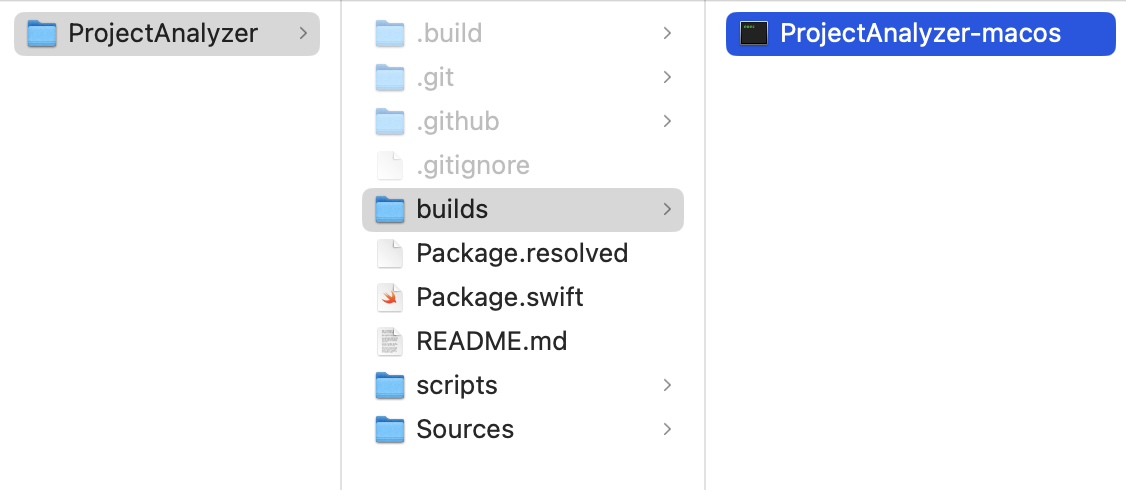Viewport: 1126px width, 490px height.
Task: Select the ProjectAnalyzer-macos file name
Action: tap(920, 33)
